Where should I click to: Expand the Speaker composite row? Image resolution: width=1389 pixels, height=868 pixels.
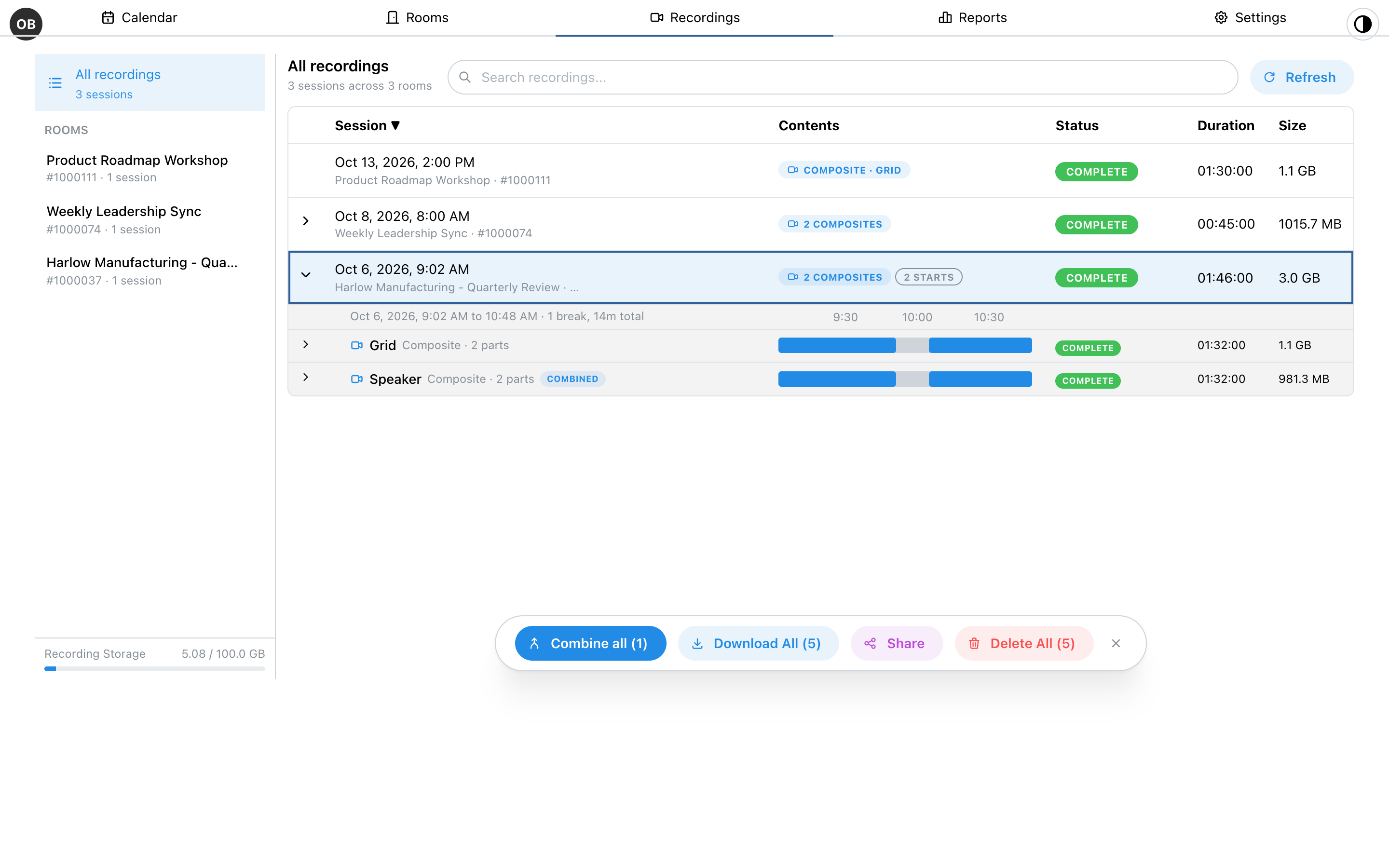tap(306, 377)
